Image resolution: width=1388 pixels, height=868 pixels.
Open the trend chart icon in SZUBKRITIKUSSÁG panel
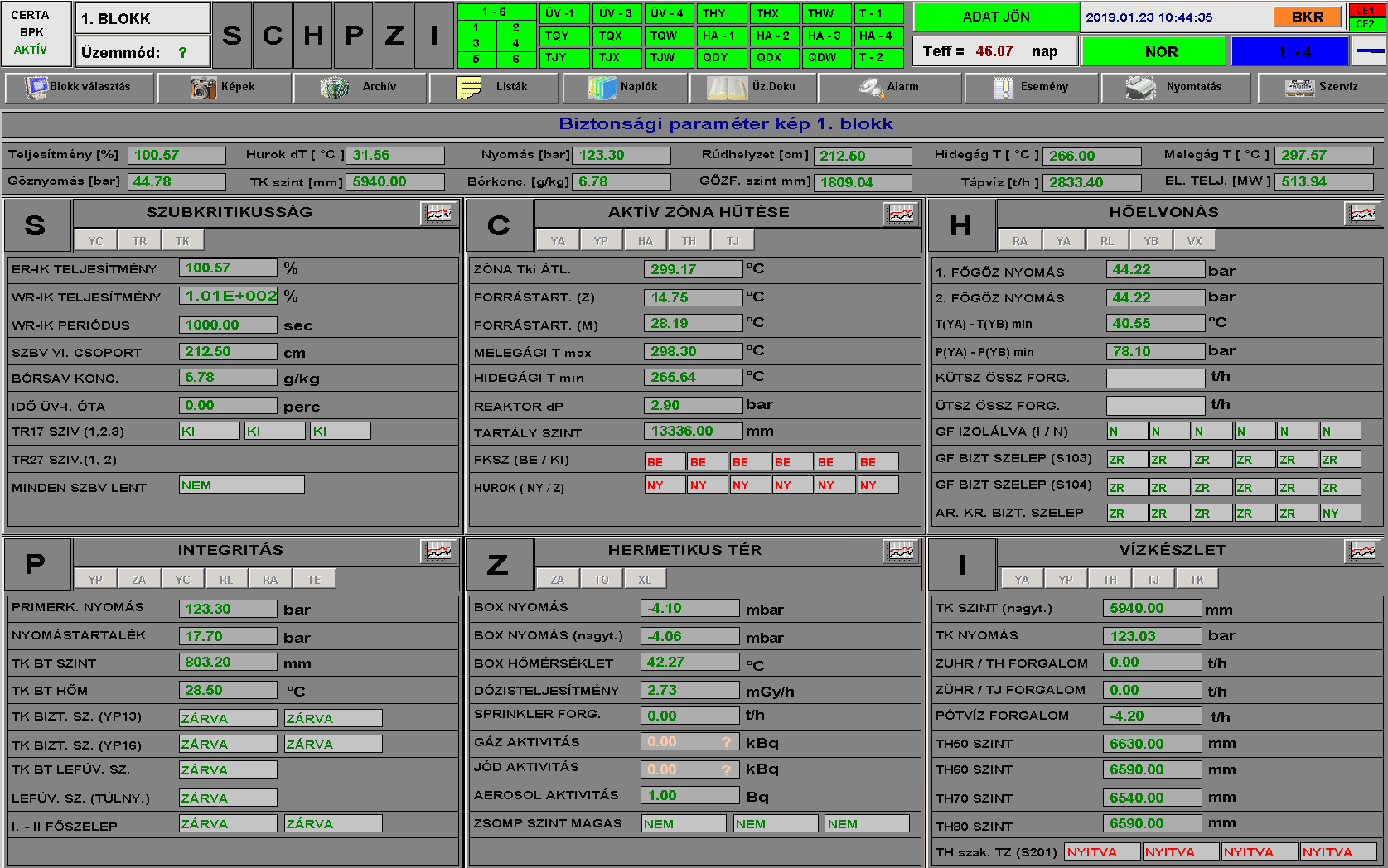(x=438, y=214)
